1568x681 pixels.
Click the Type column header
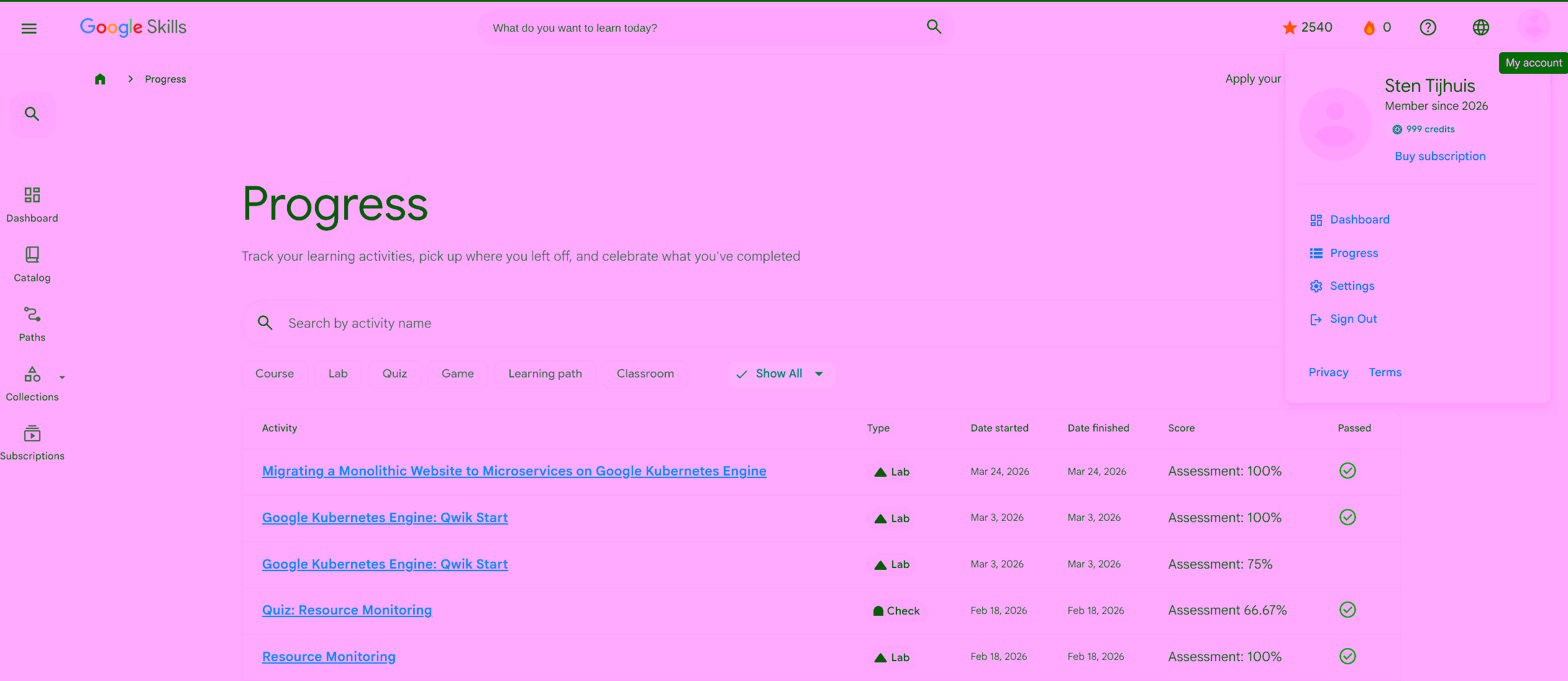point(878,428)
